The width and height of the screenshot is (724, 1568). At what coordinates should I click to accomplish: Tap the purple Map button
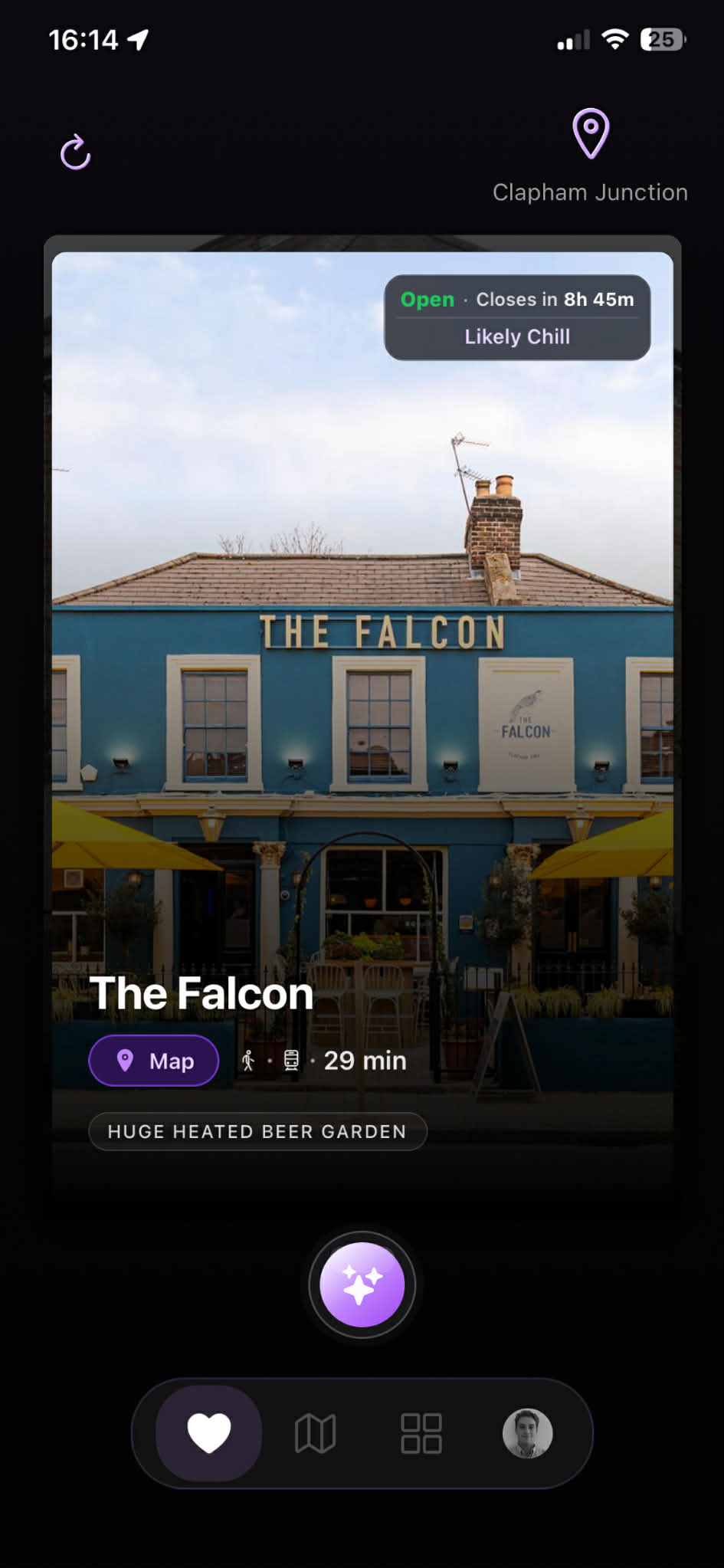[x=154, y=1061]
